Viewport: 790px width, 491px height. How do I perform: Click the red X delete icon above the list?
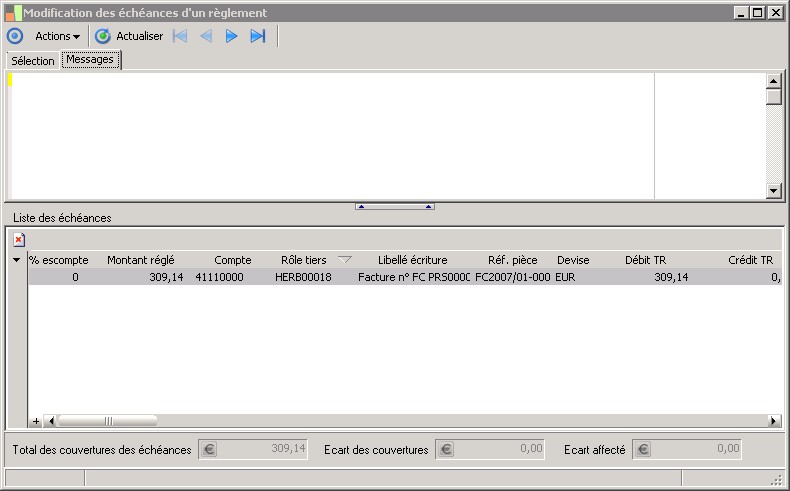[19, 240]
